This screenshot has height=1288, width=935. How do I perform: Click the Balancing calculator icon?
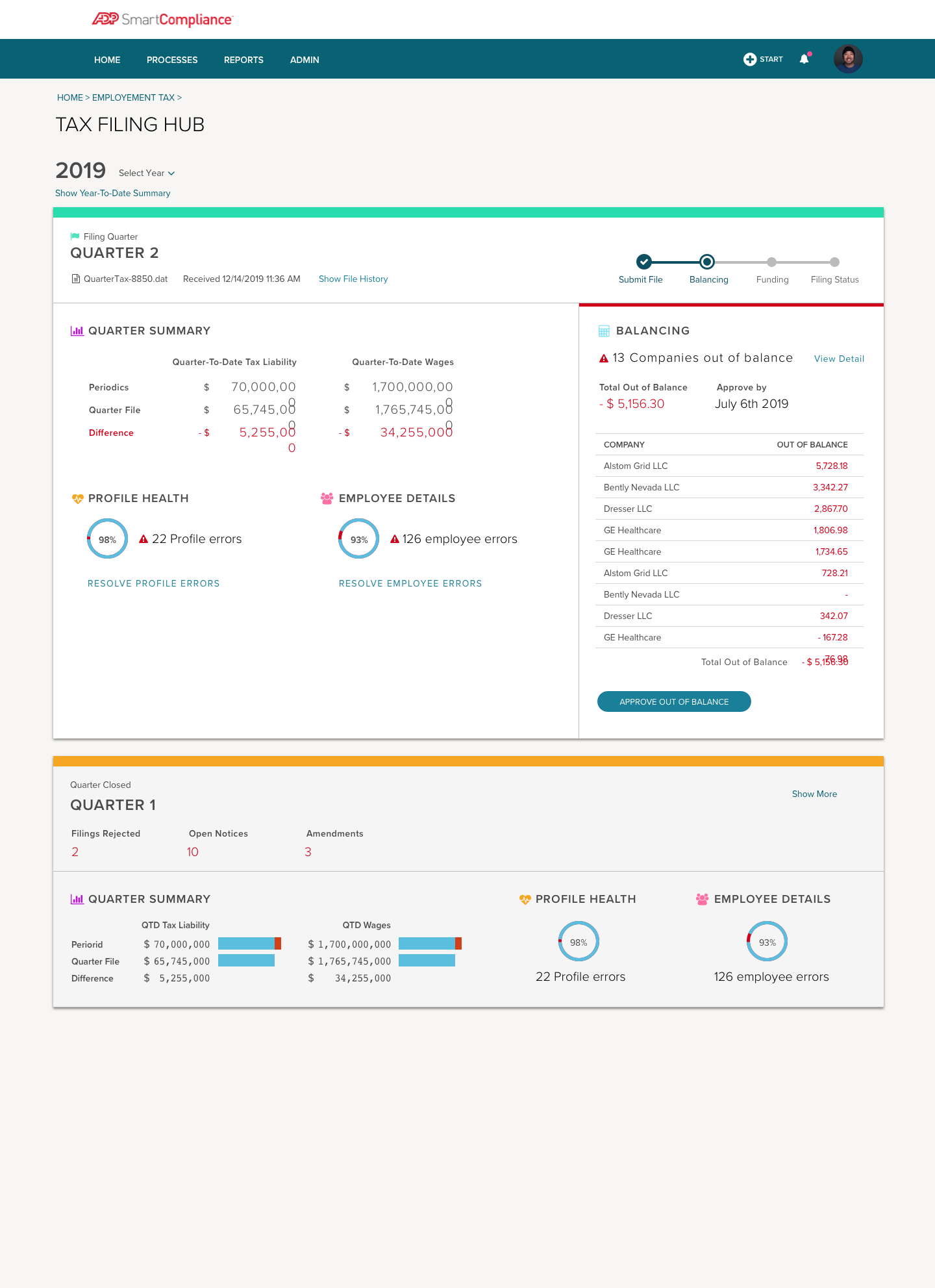(604, 331)
